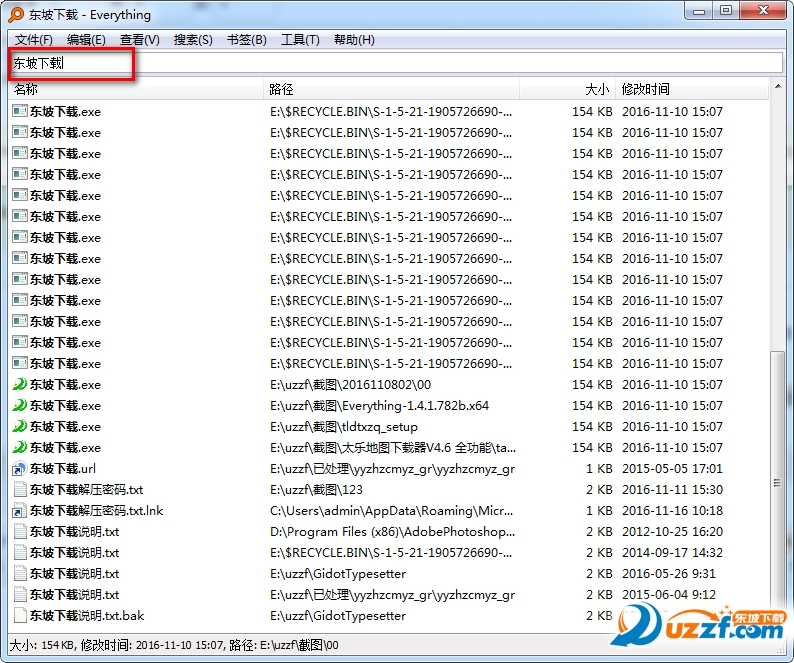
Task: Open the 书签(B) menu
Action: (247, 40)
